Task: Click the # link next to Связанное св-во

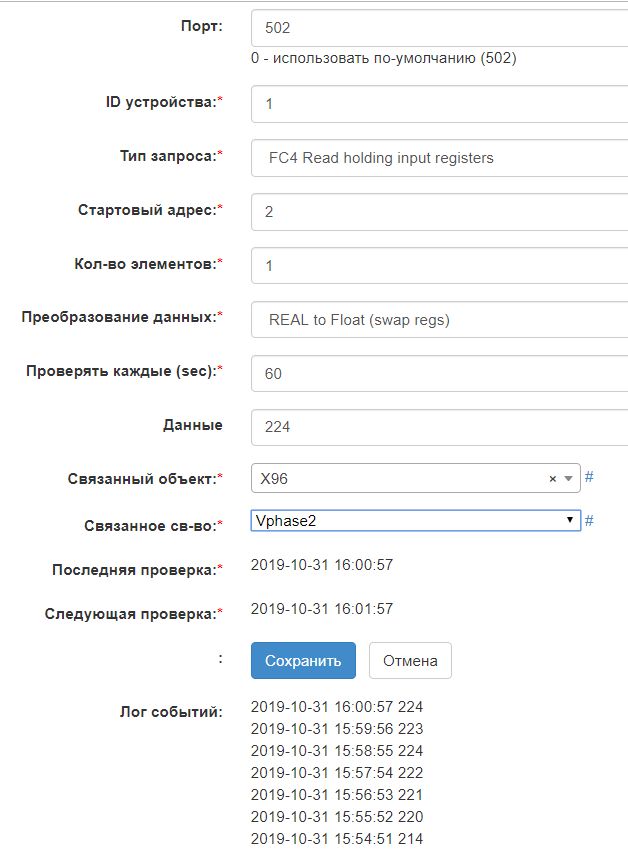Action: (x=589, y=521)
